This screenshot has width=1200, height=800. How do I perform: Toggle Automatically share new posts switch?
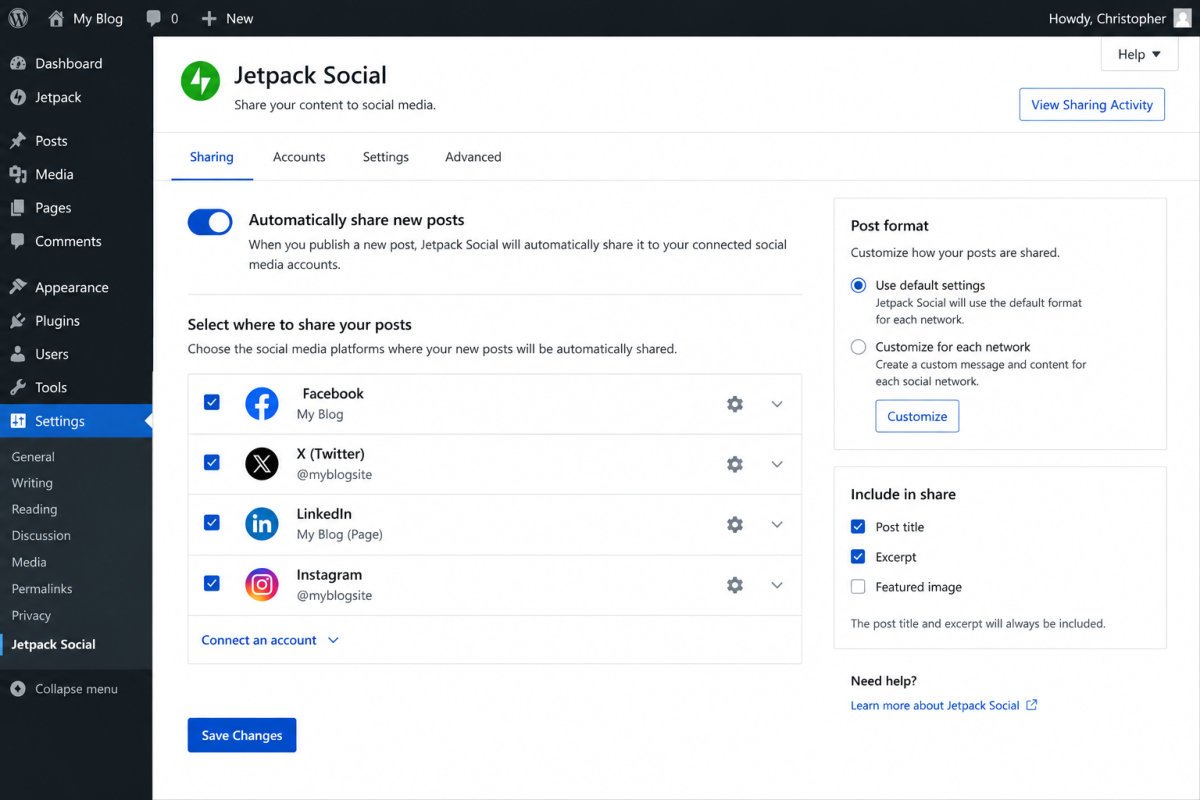point(210,222)
